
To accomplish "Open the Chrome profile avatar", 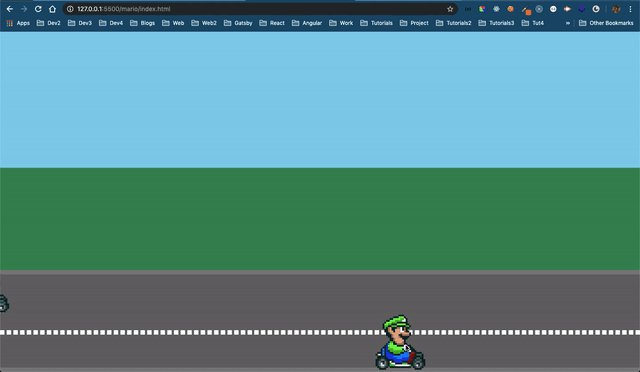I will 616,9.
